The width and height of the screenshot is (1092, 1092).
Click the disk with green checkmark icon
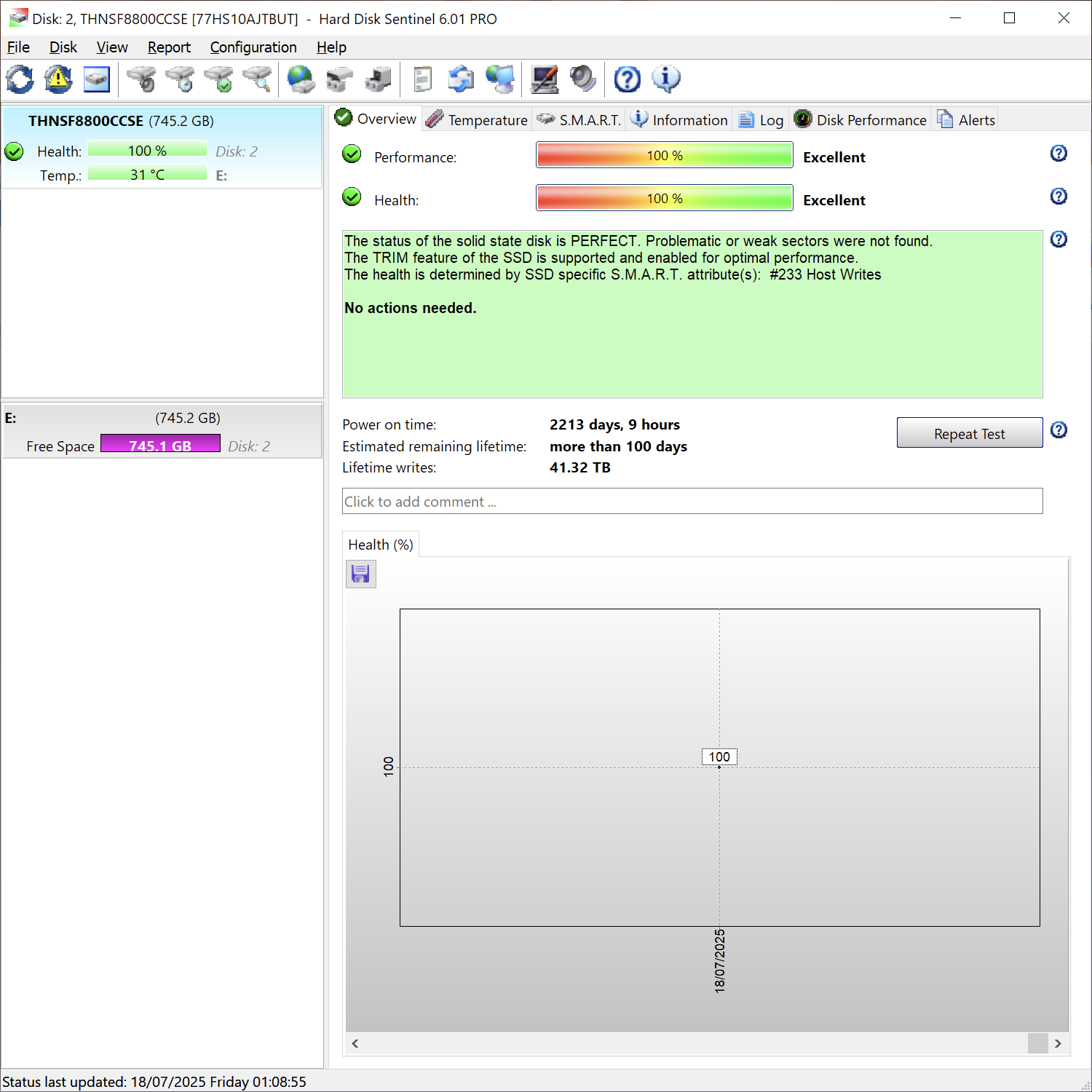click(x=218, y=79)
